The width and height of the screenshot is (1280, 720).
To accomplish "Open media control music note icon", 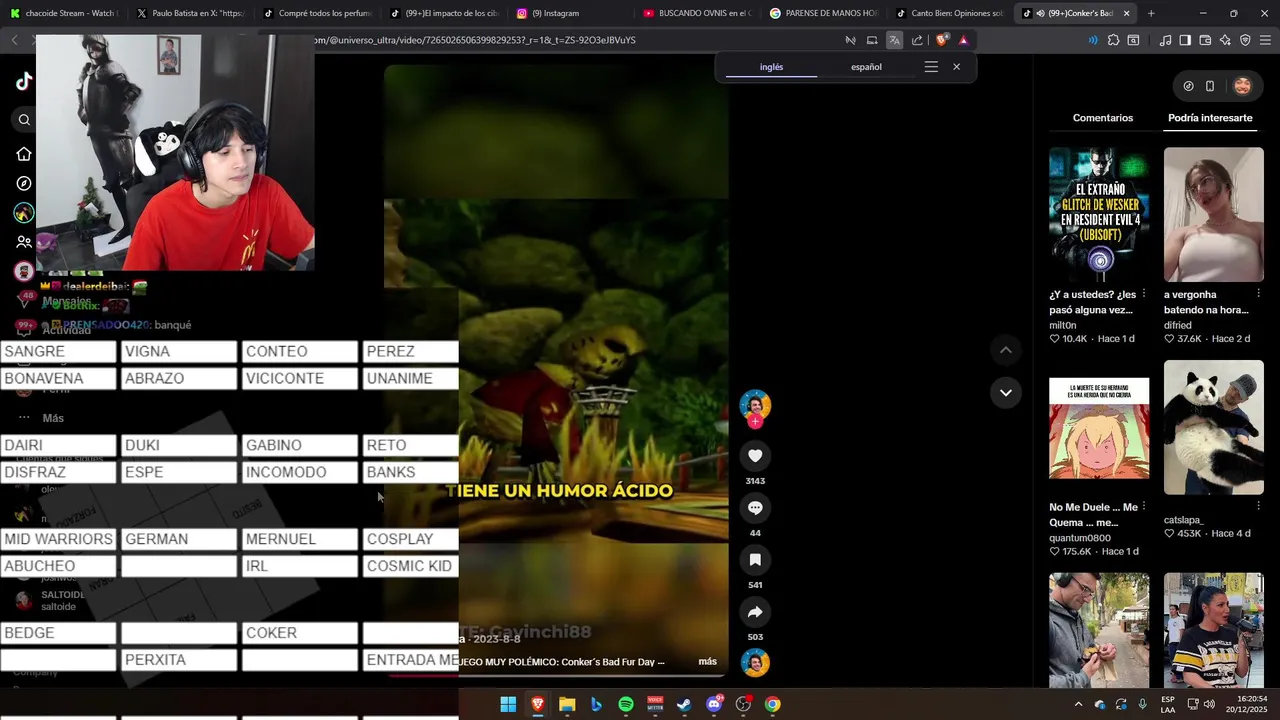I will pos(1165,40).
